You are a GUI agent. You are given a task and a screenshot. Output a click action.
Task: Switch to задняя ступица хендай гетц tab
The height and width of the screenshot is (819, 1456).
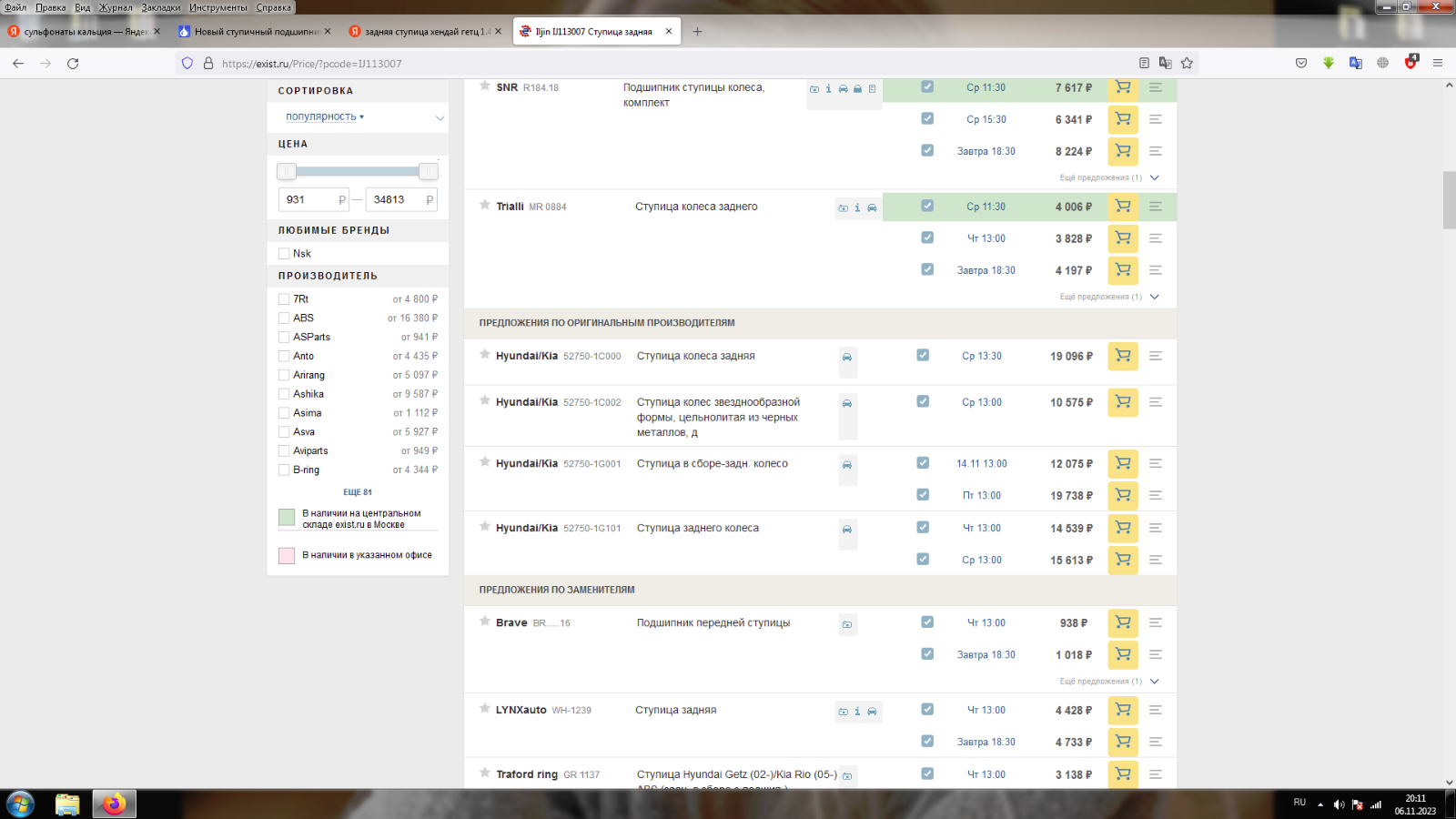[425, 31]
